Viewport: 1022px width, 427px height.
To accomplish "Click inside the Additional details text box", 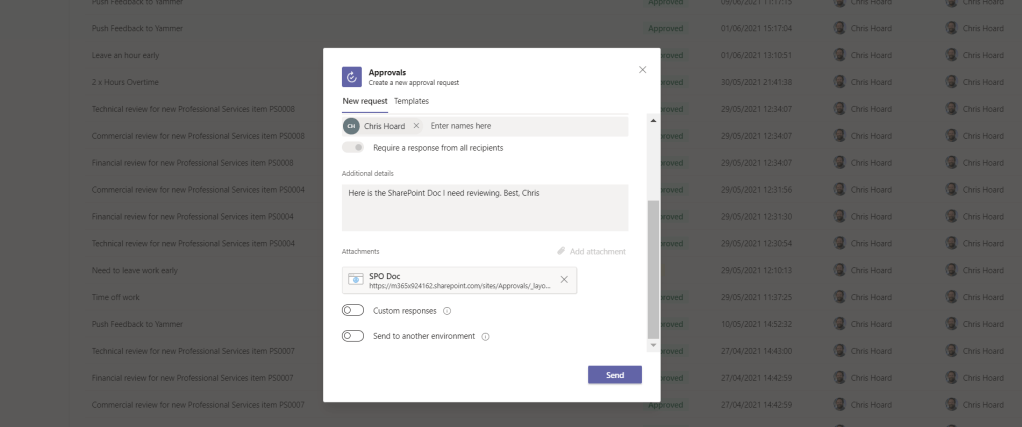I will coord(485,207).
